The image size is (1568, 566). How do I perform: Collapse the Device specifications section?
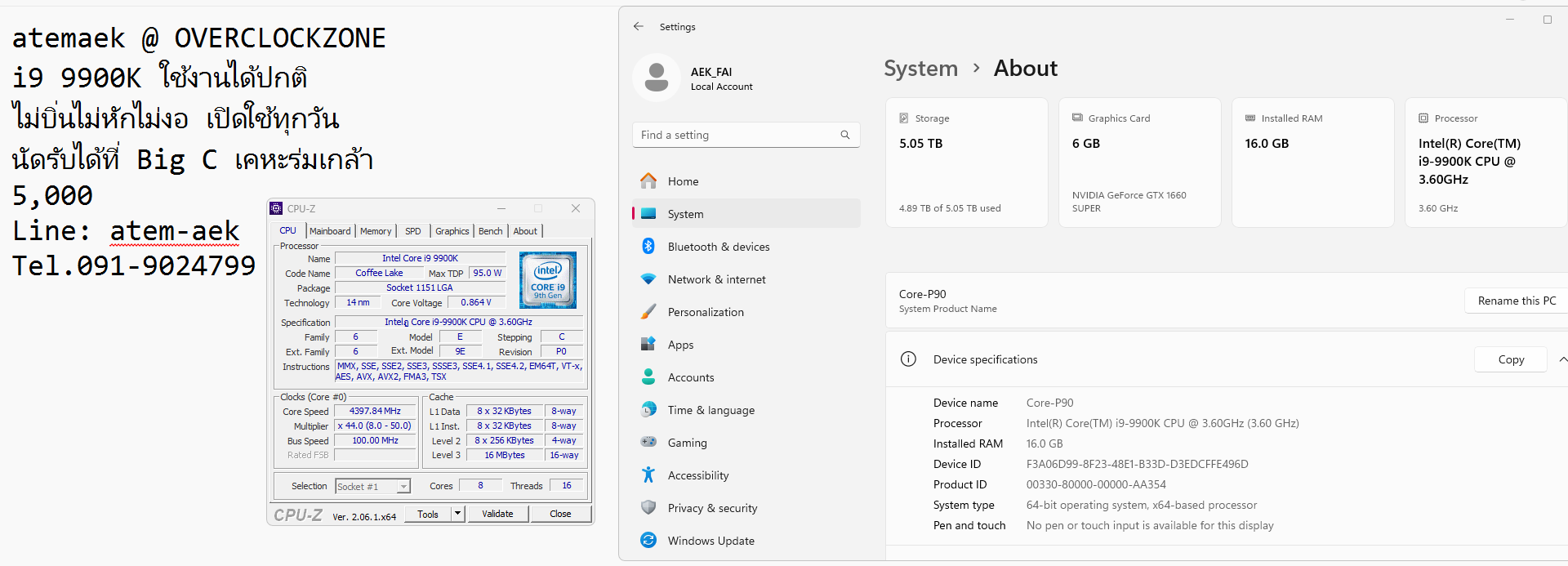pyautogui.click(x=1562, y=359)
